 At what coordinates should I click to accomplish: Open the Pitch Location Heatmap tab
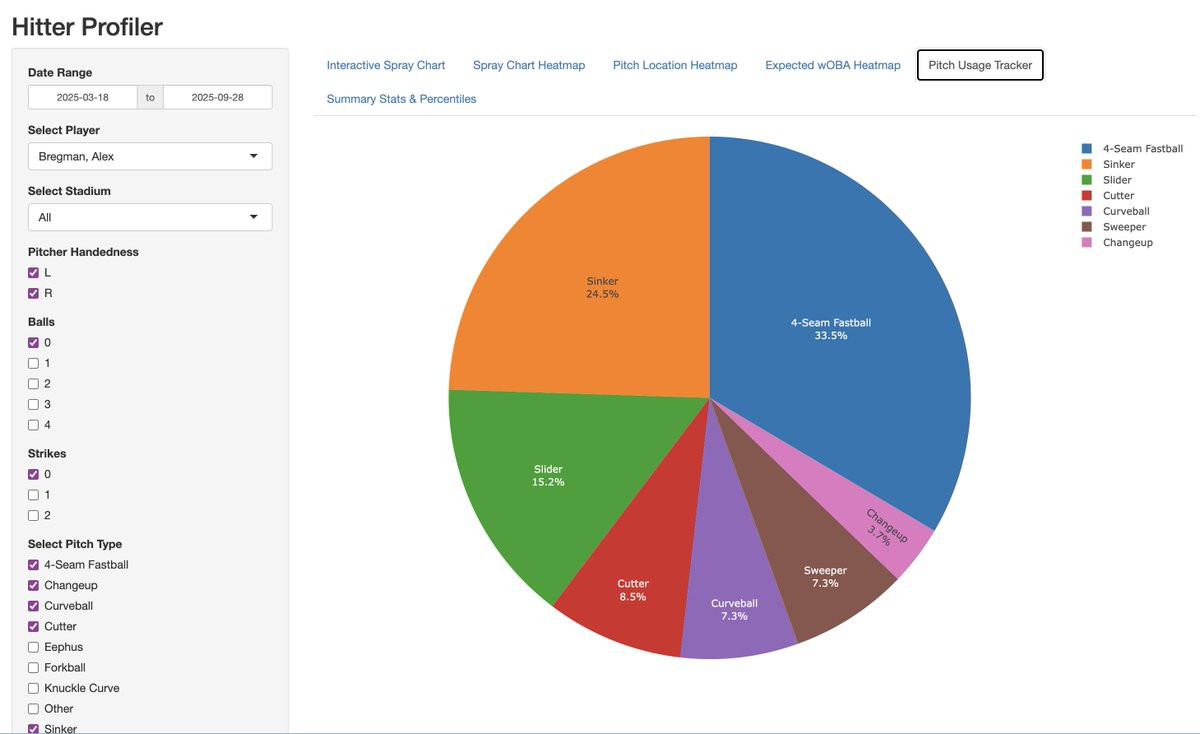coord(675,65)
